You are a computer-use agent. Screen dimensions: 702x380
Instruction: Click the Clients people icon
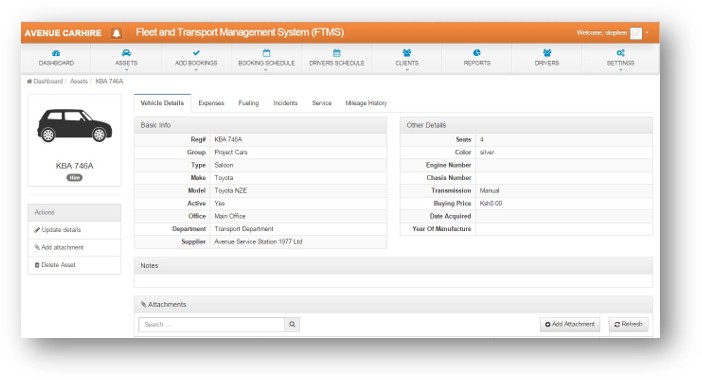coord(407,53)
